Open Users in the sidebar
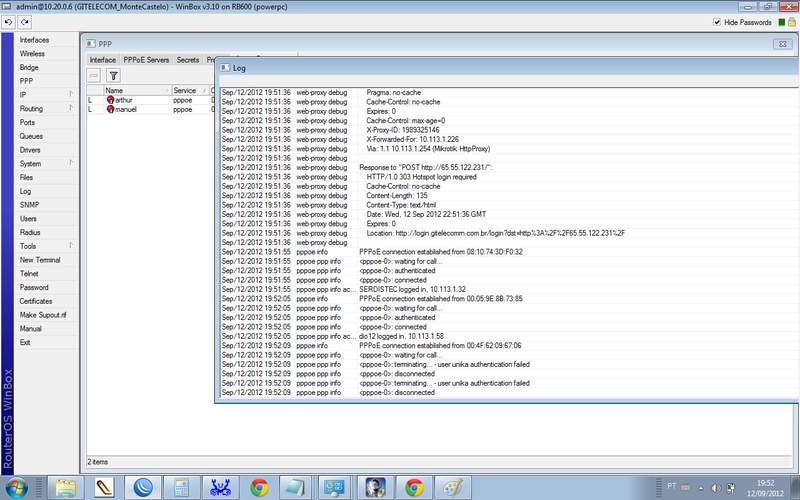 coord(28,218)
